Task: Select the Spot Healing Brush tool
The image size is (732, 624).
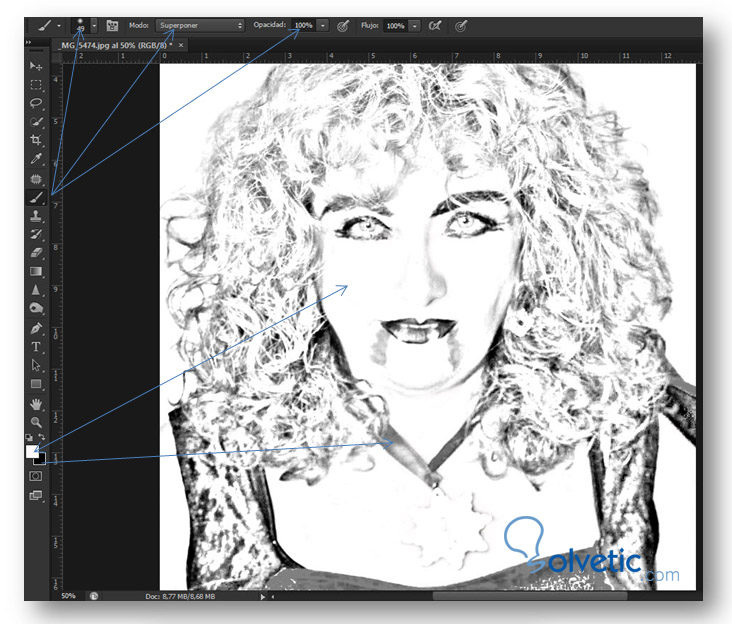Action: point(36,179)
